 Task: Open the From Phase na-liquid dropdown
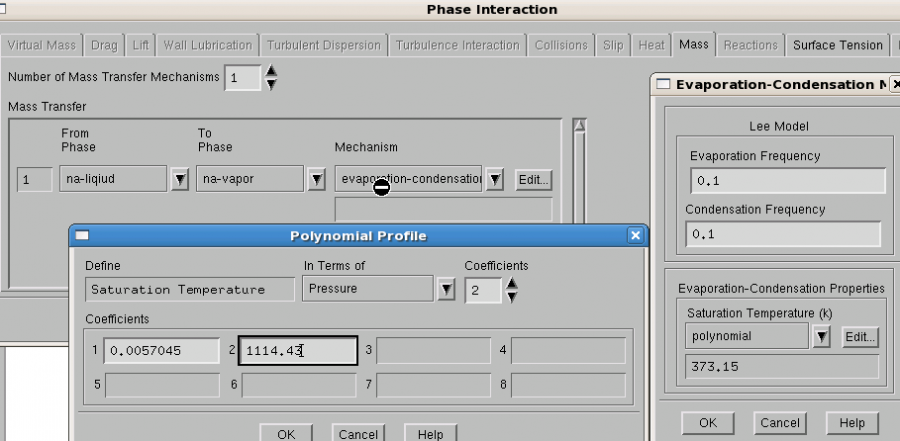(180, 180)
